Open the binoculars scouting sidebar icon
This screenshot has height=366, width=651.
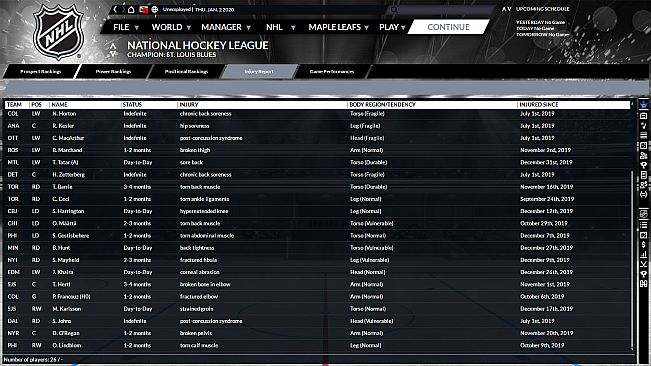pyautogui.click(x=644, y=284)
